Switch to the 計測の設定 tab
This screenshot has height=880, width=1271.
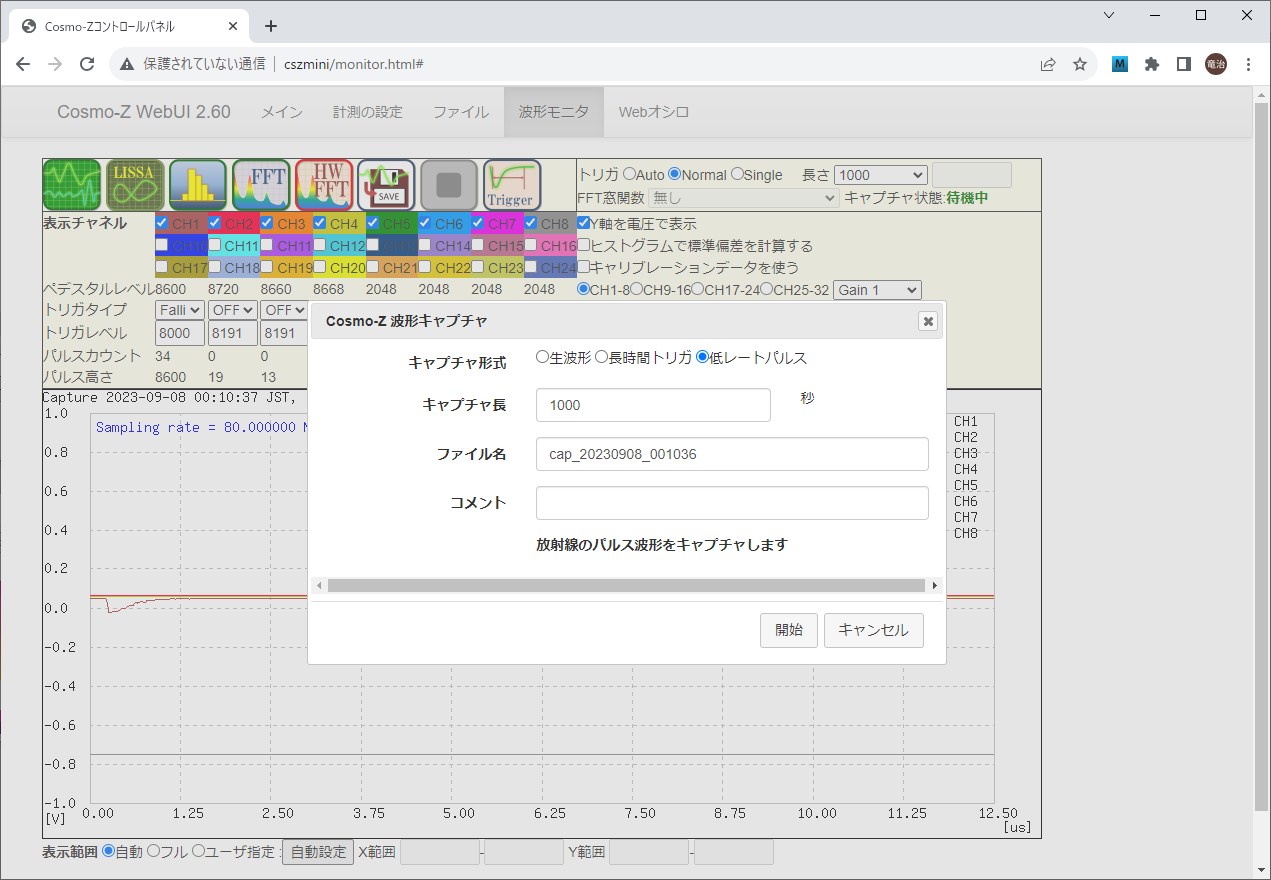tap(367, 112)
